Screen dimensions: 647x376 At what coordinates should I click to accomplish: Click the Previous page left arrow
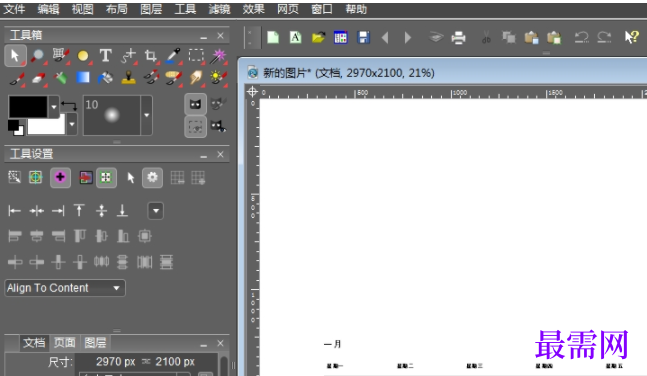385,38
